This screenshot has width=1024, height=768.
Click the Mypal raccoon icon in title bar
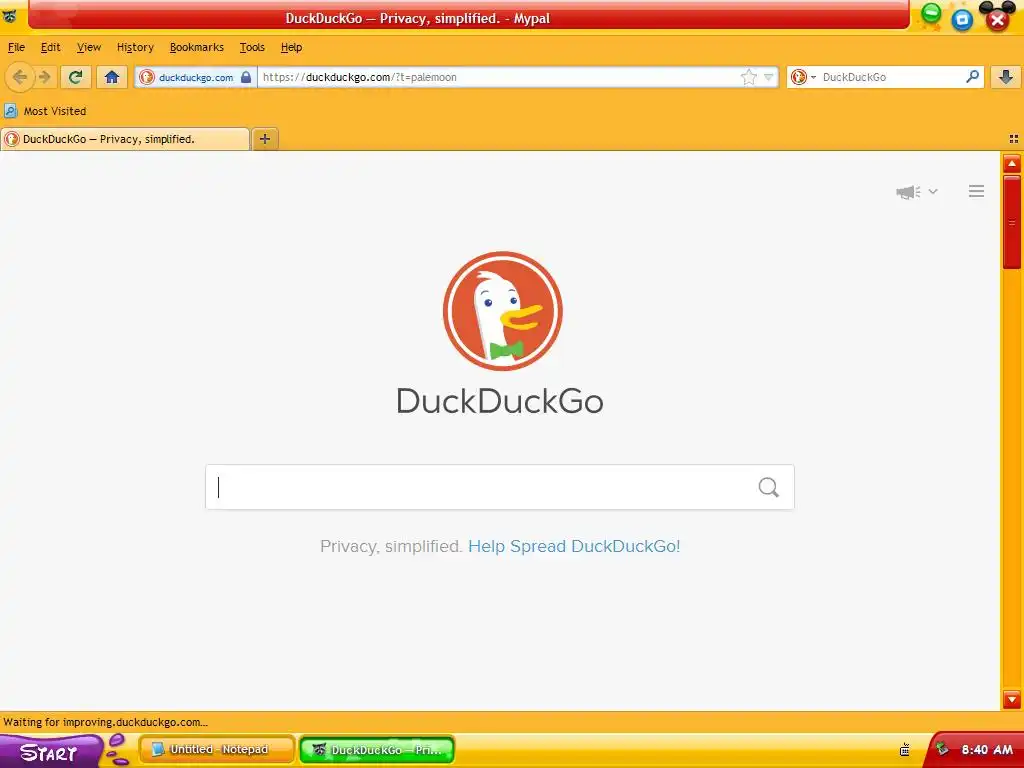click(9, 16)
